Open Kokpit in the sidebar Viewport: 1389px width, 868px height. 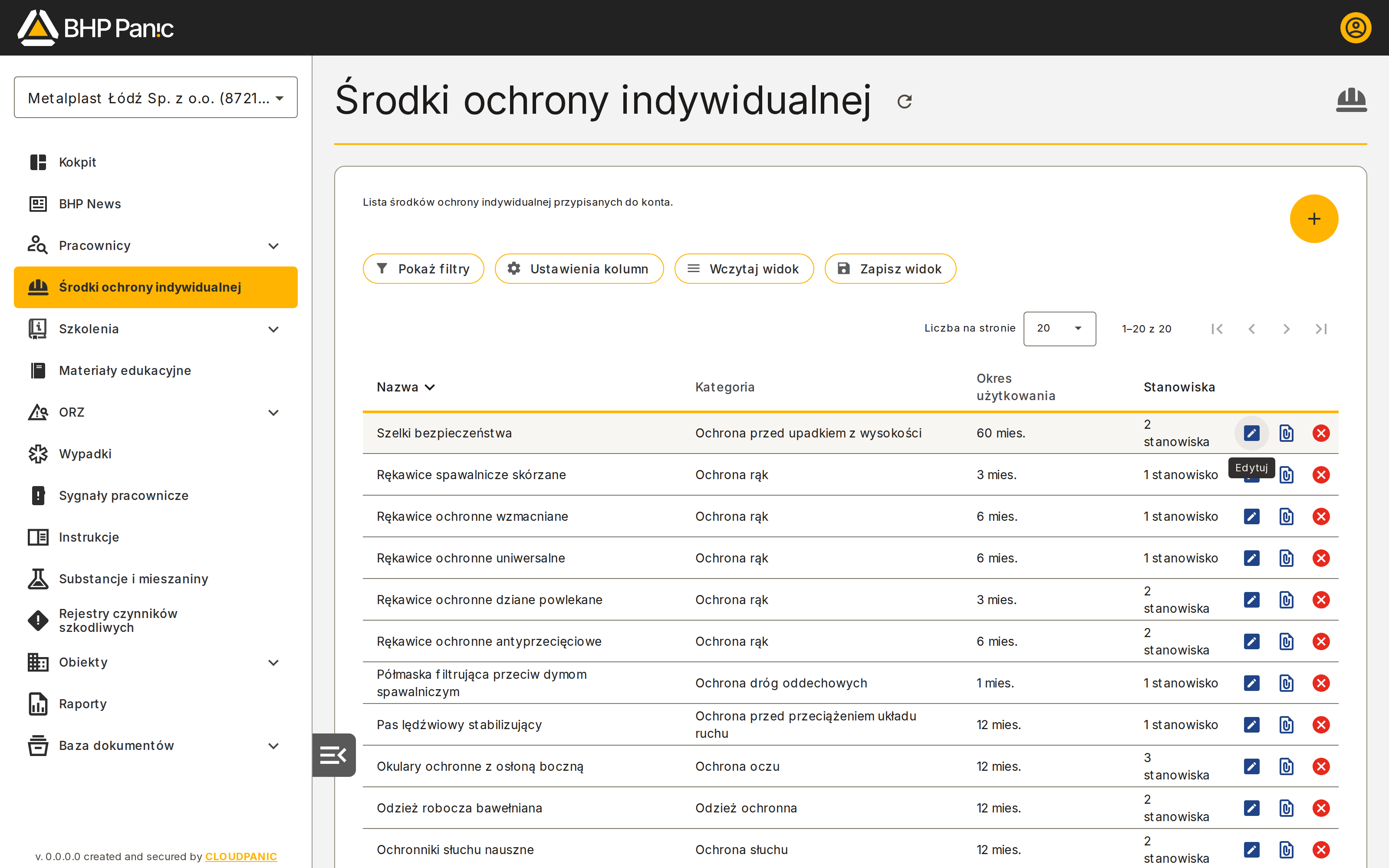click(155, 162)
